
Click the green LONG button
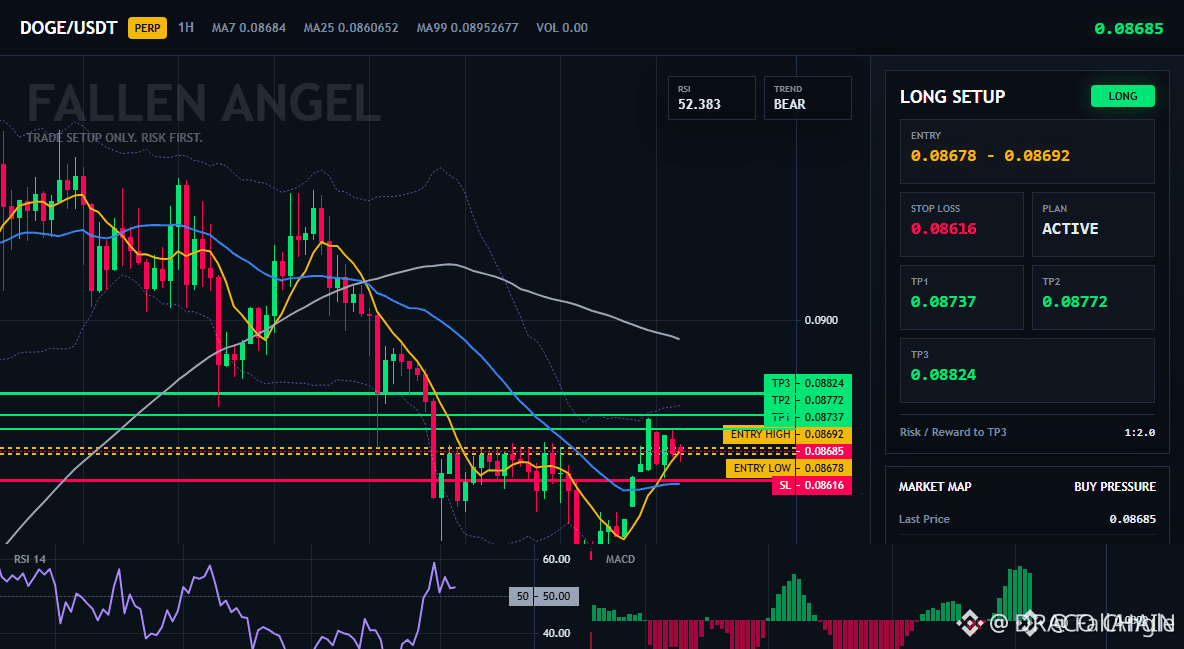pyautogui.click(x=1122, y=96)
